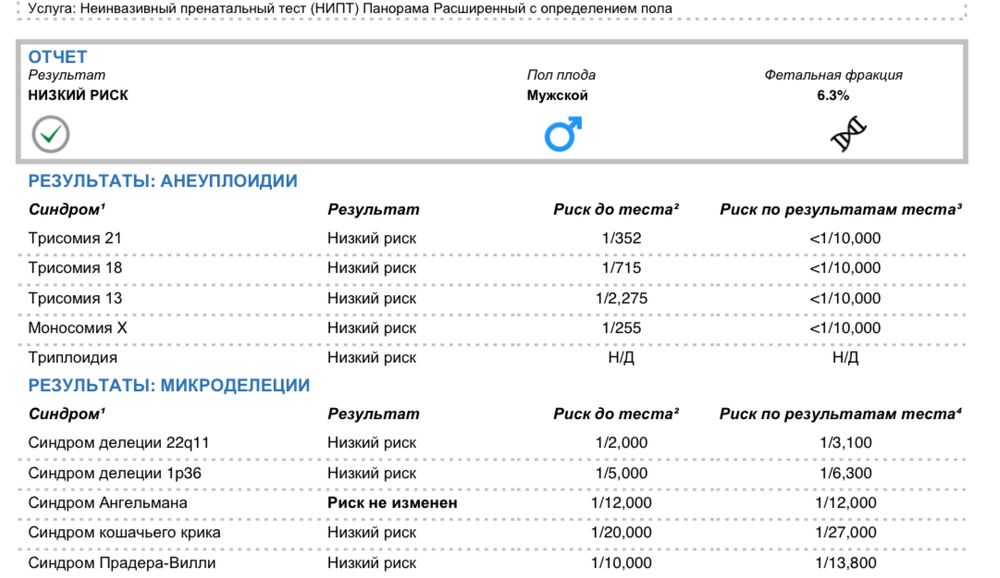
Task: Click the 1/6,300 post-test risk value
Action: pos(846,473)
